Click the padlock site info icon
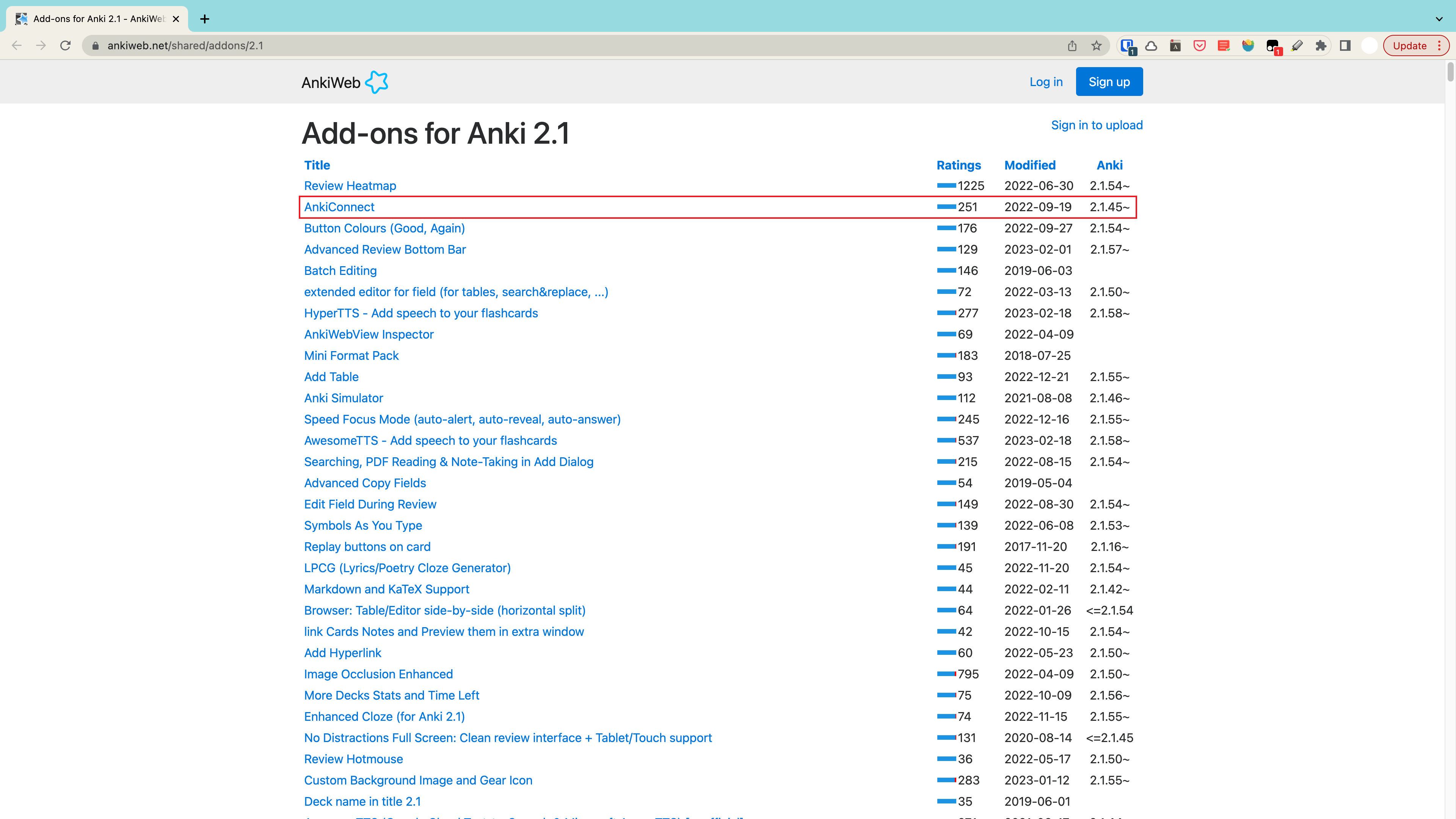Viewport: 1456px width, 819px height. [x=95, y=46]
